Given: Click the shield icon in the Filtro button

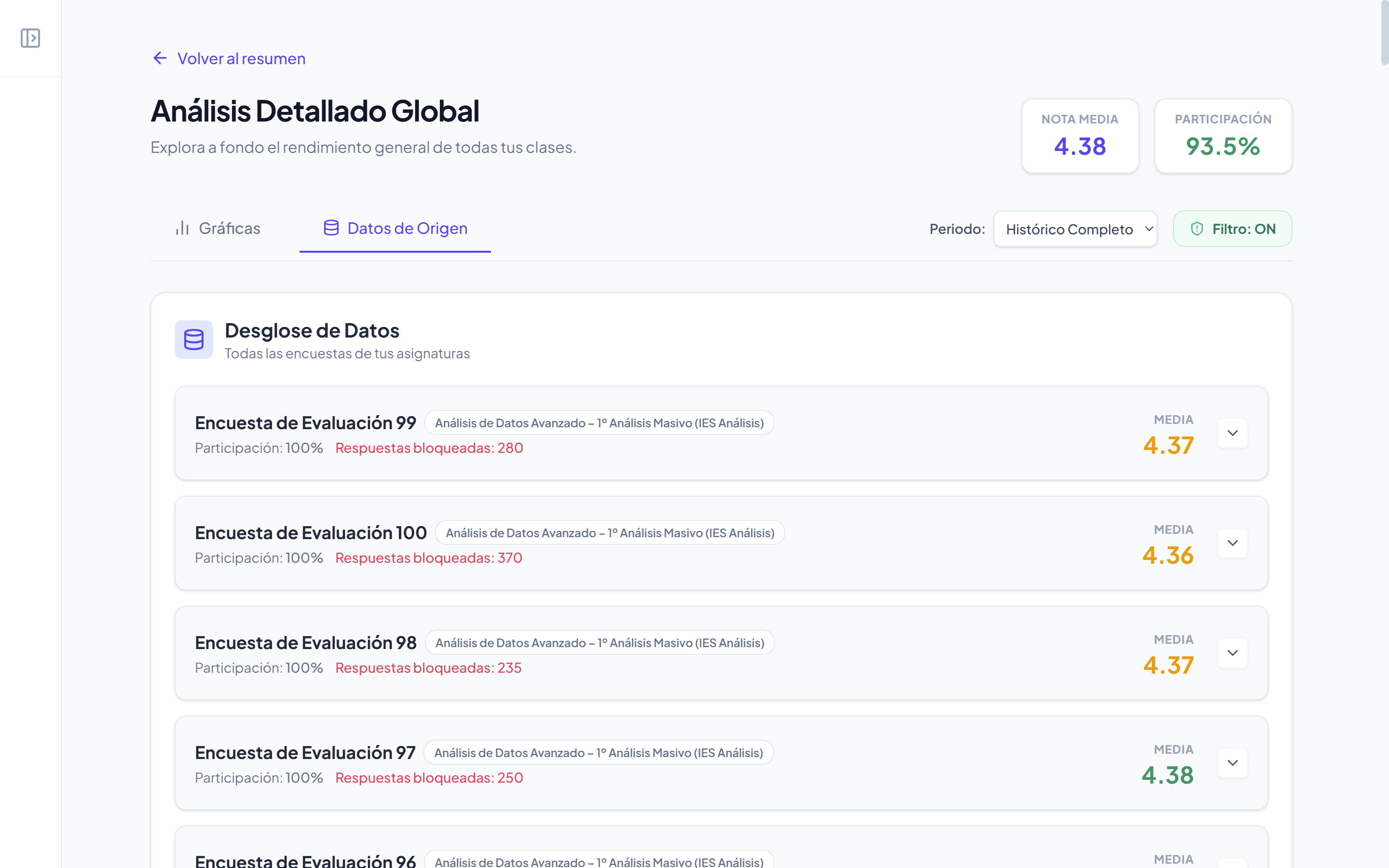Looking at the screenshot, I should pos(1197,229).
